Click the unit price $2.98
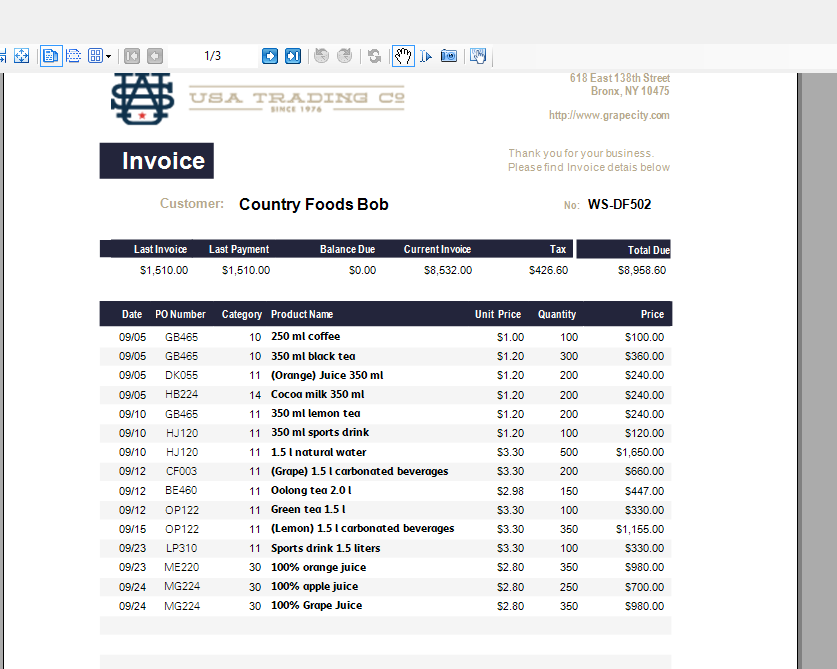The width and height of the screenshot is (837, 669). click(510, 491)
